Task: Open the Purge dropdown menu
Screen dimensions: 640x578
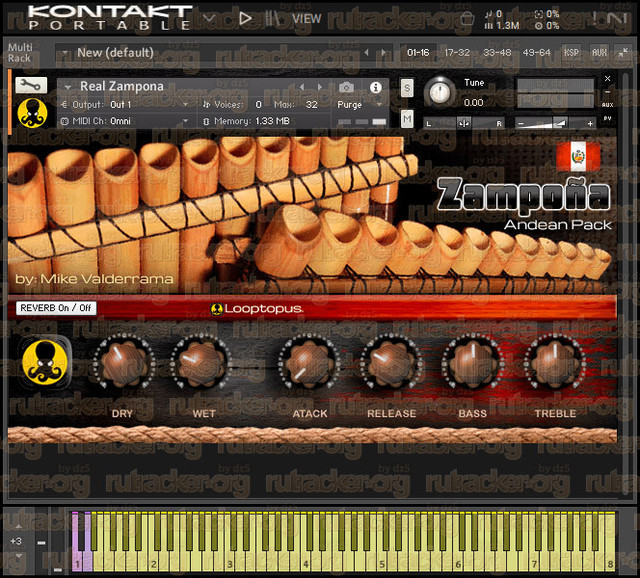Action: tap(359, 105)
